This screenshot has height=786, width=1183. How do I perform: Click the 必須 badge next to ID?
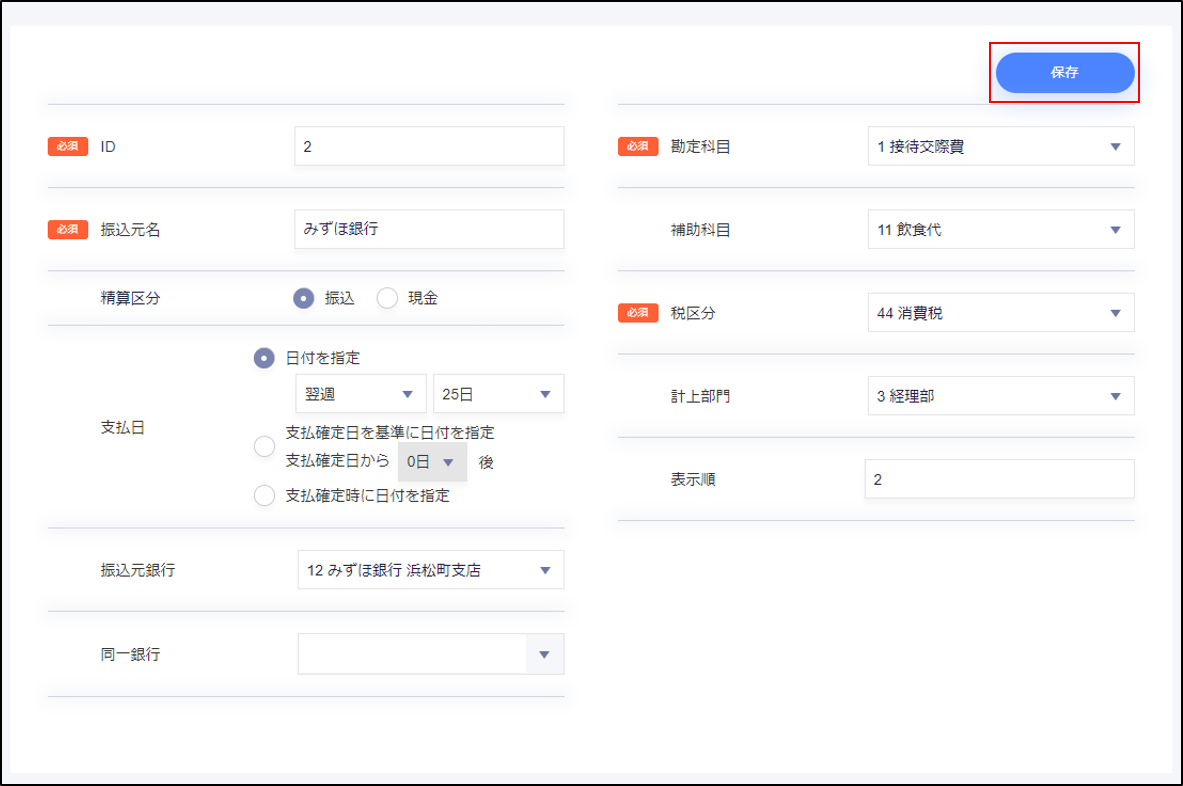[68, 146]
